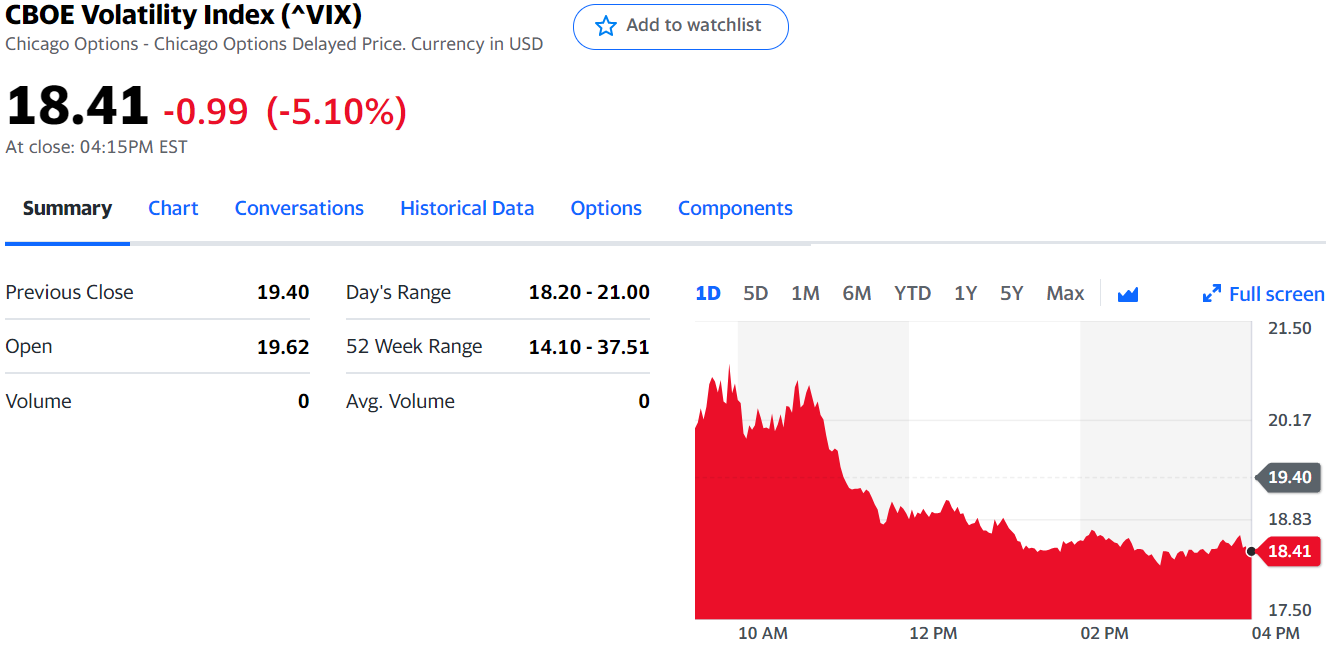
Task: Click the 02 PM axis label
Action: coord(1104,633)
